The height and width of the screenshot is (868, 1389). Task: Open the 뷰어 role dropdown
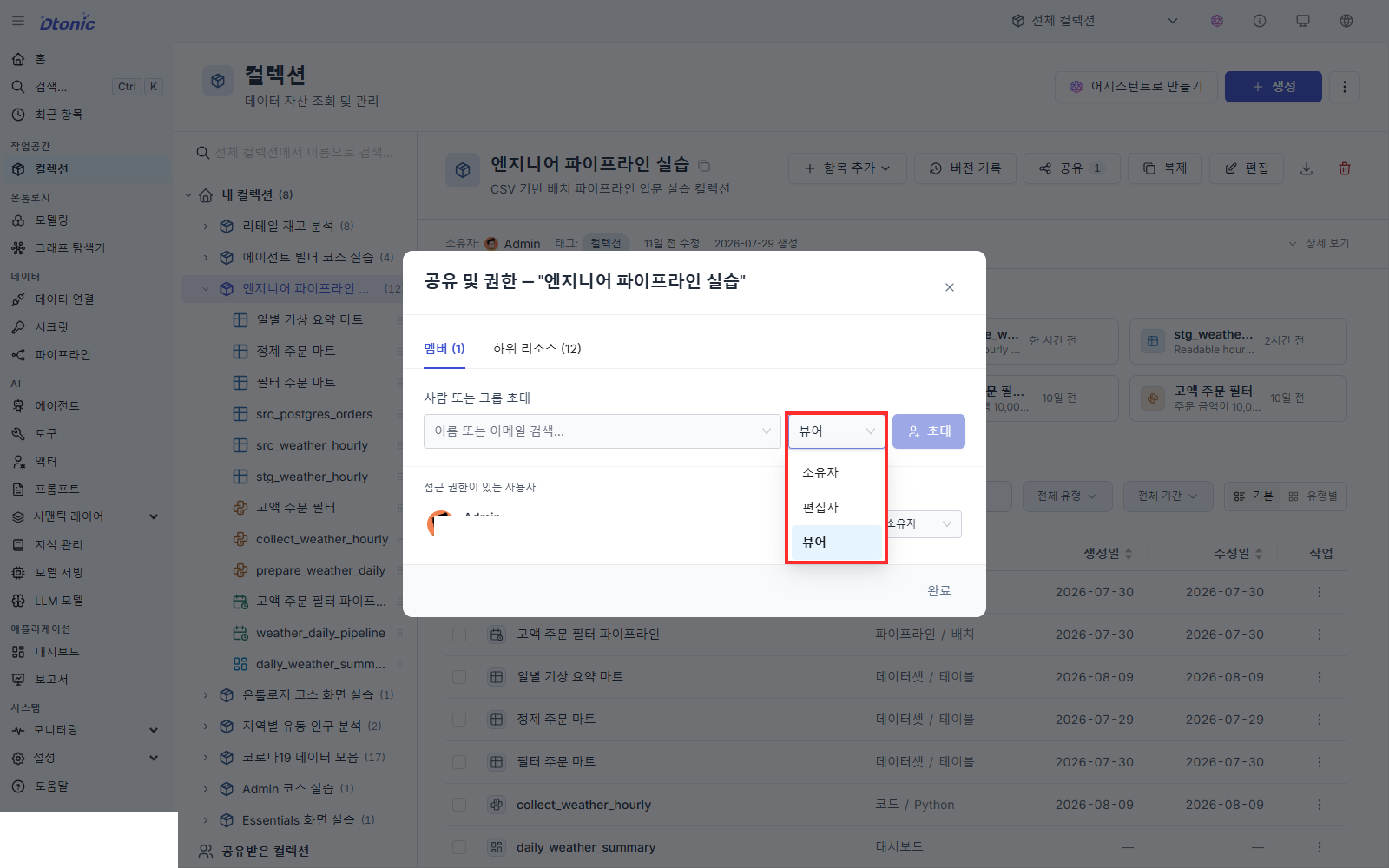point(837,431)
